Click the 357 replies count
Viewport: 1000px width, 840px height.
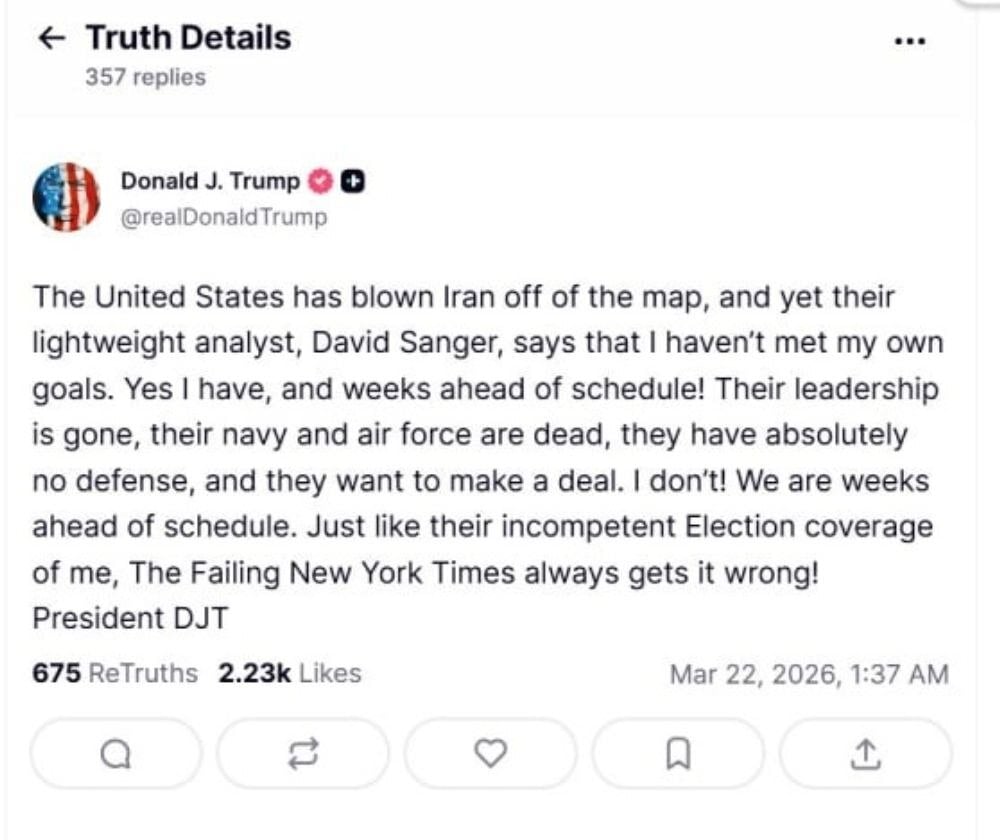145,77
